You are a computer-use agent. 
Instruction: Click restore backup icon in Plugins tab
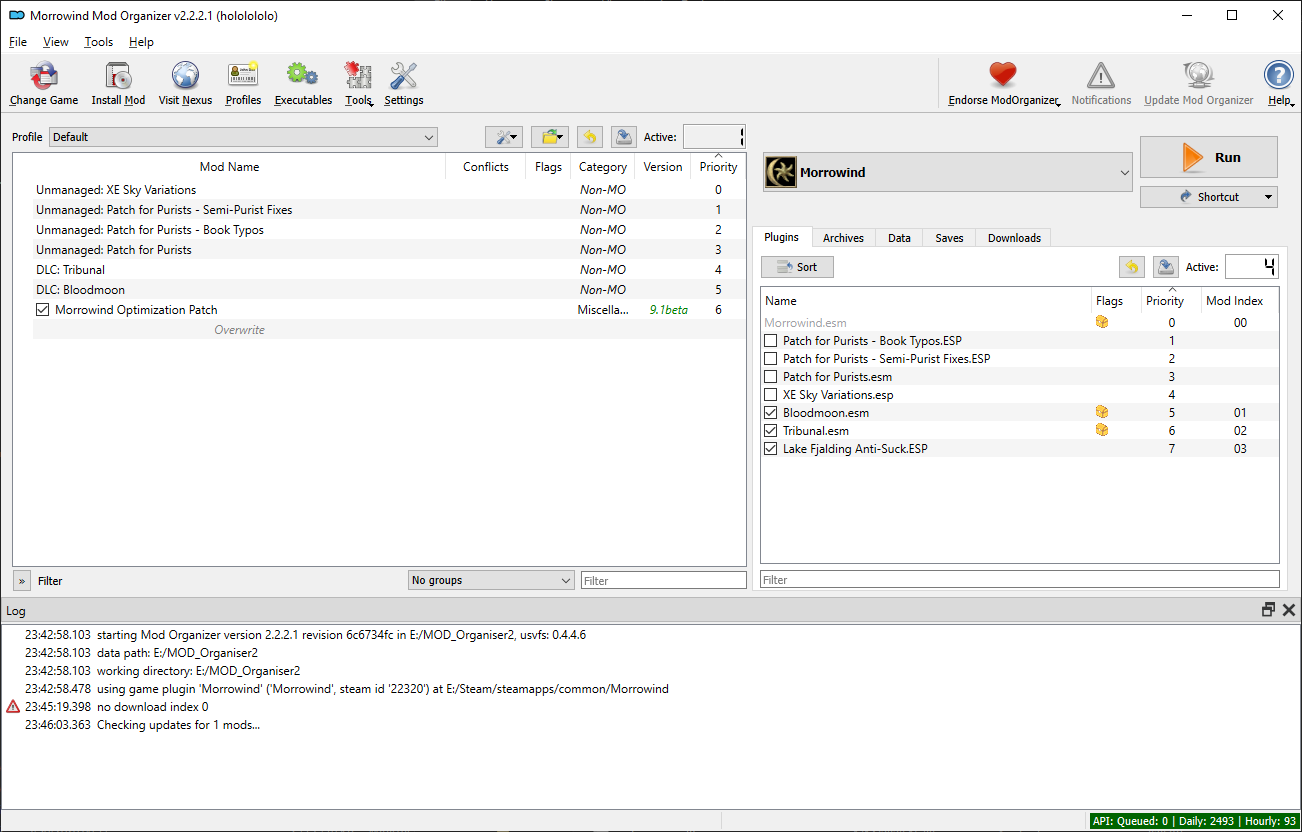[x=1131, y=267]
